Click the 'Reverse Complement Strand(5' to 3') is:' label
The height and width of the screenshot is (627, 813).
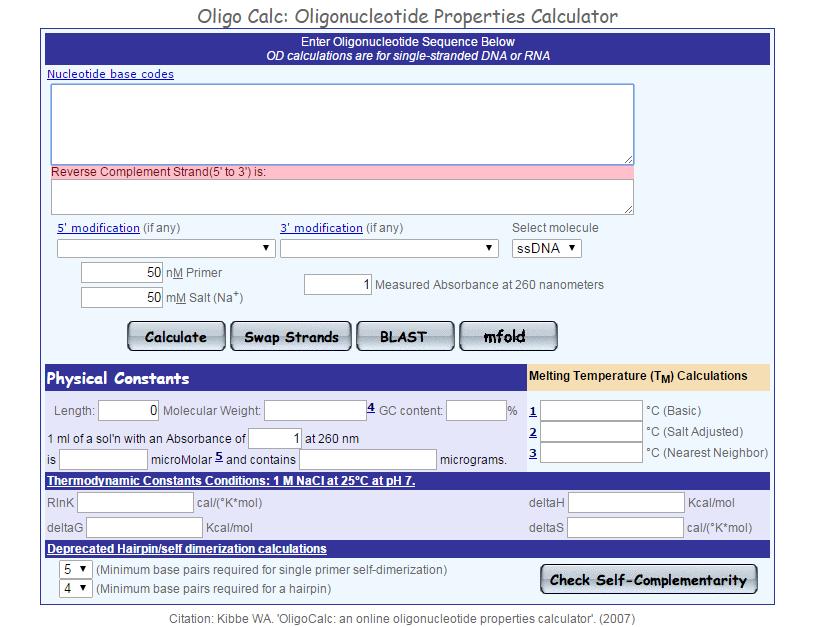pyautogui.click(x=159, y=172)
